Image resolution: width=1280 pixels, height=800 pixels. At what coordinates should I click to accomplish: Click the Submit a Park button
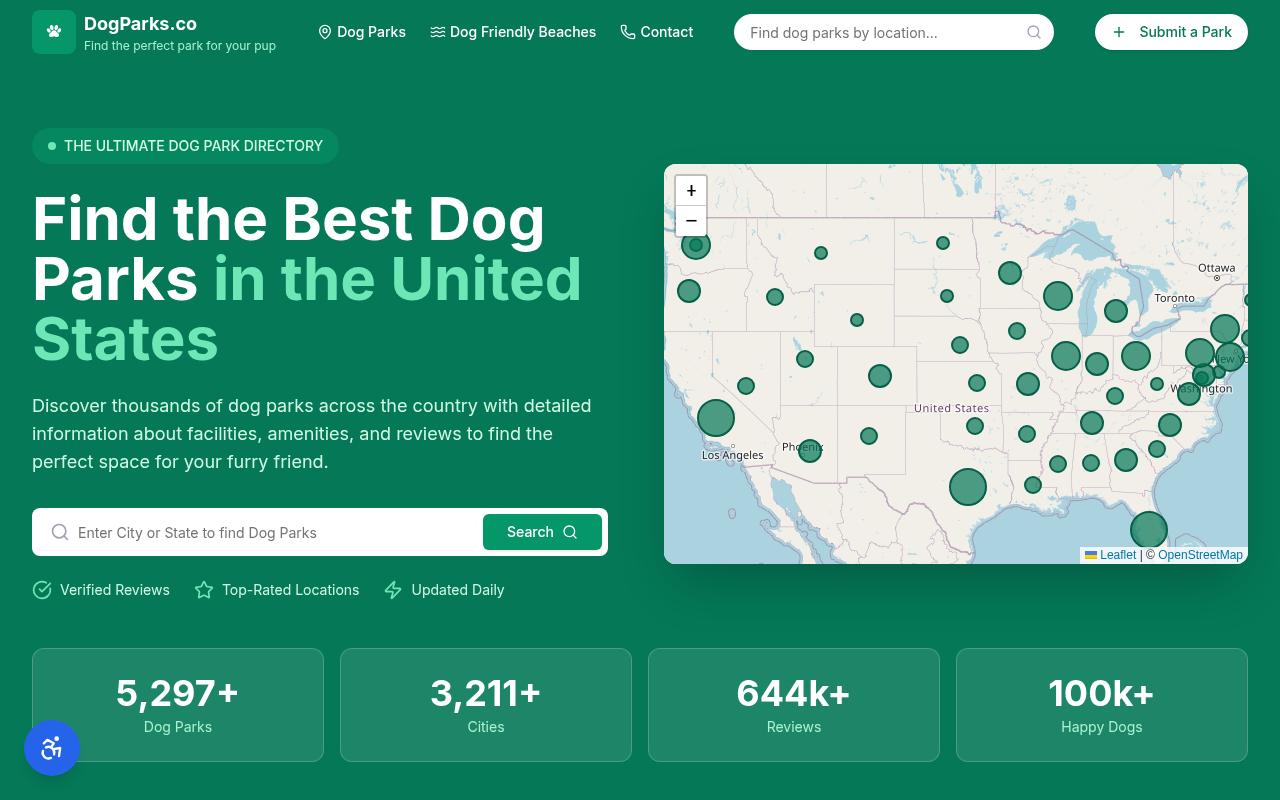(x=1171, y=32)
